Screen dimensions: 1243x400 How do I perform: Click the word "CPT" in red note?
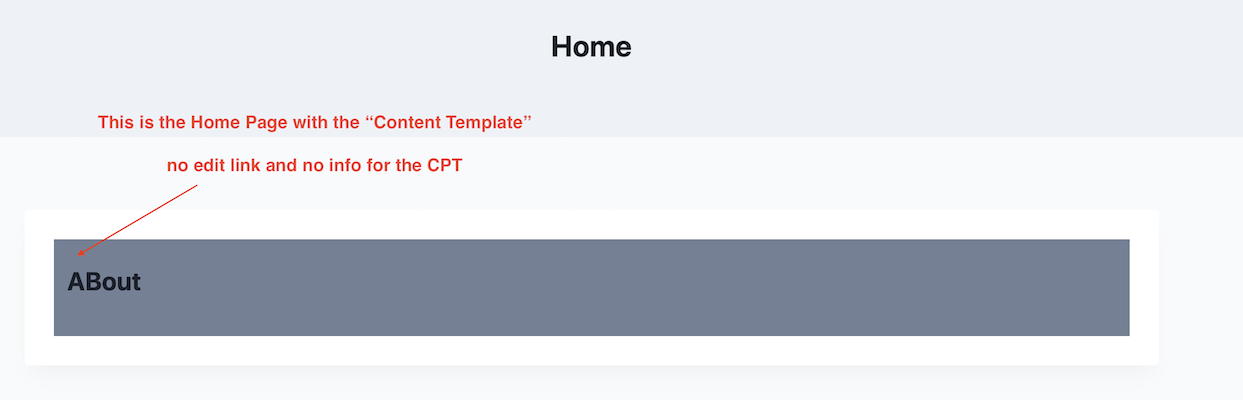pyautogui.click(x=443, y=166)
